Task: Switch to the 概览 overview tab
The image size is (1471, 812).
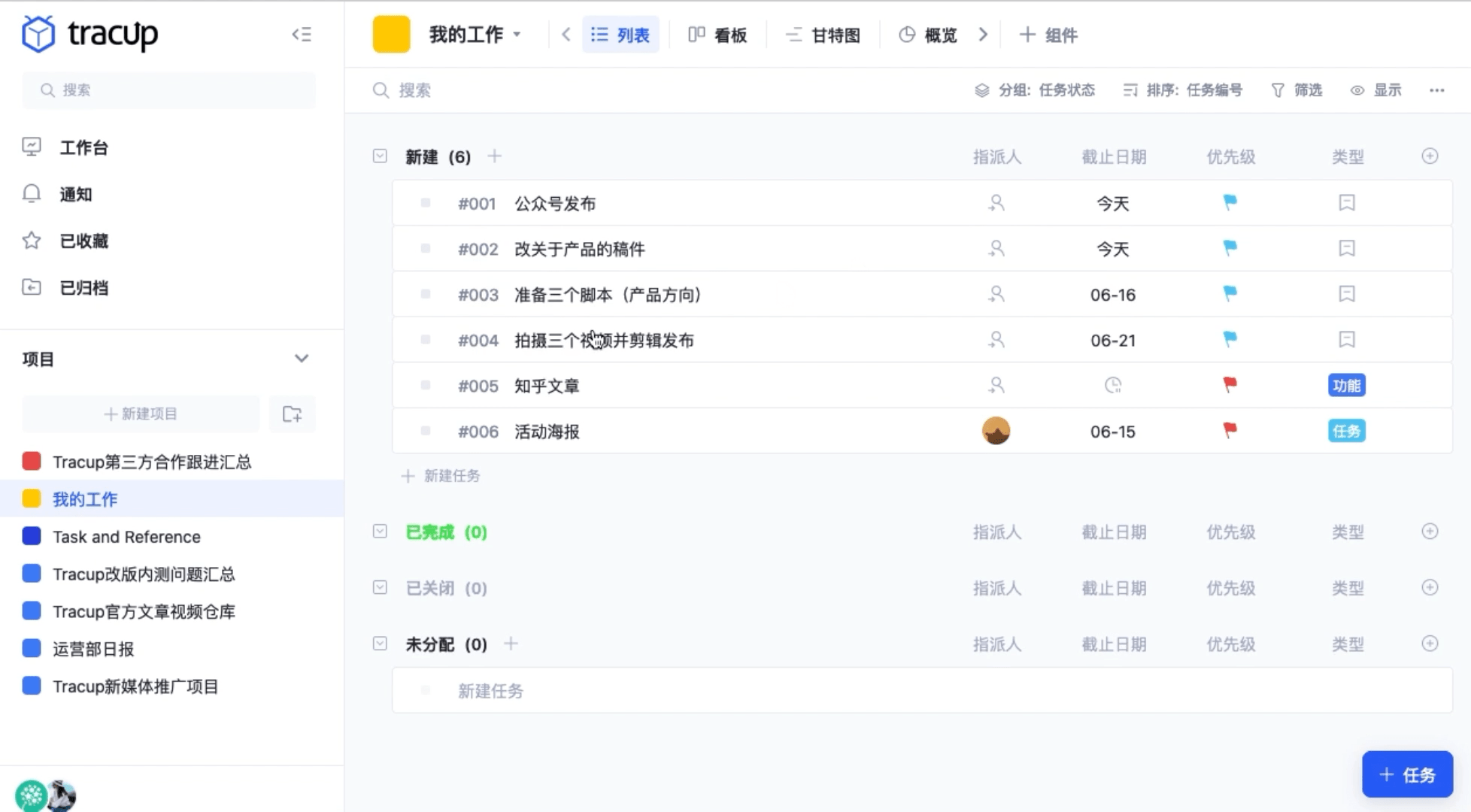Action: [x=928, y=35]
